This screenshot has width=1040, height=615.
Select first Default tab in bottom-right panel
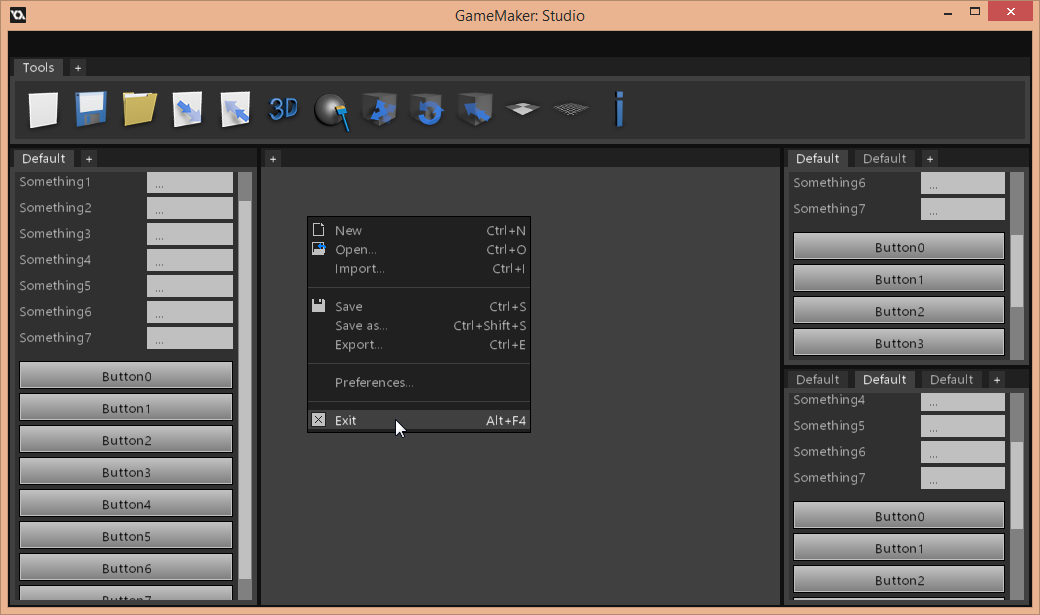pos(817,379)
